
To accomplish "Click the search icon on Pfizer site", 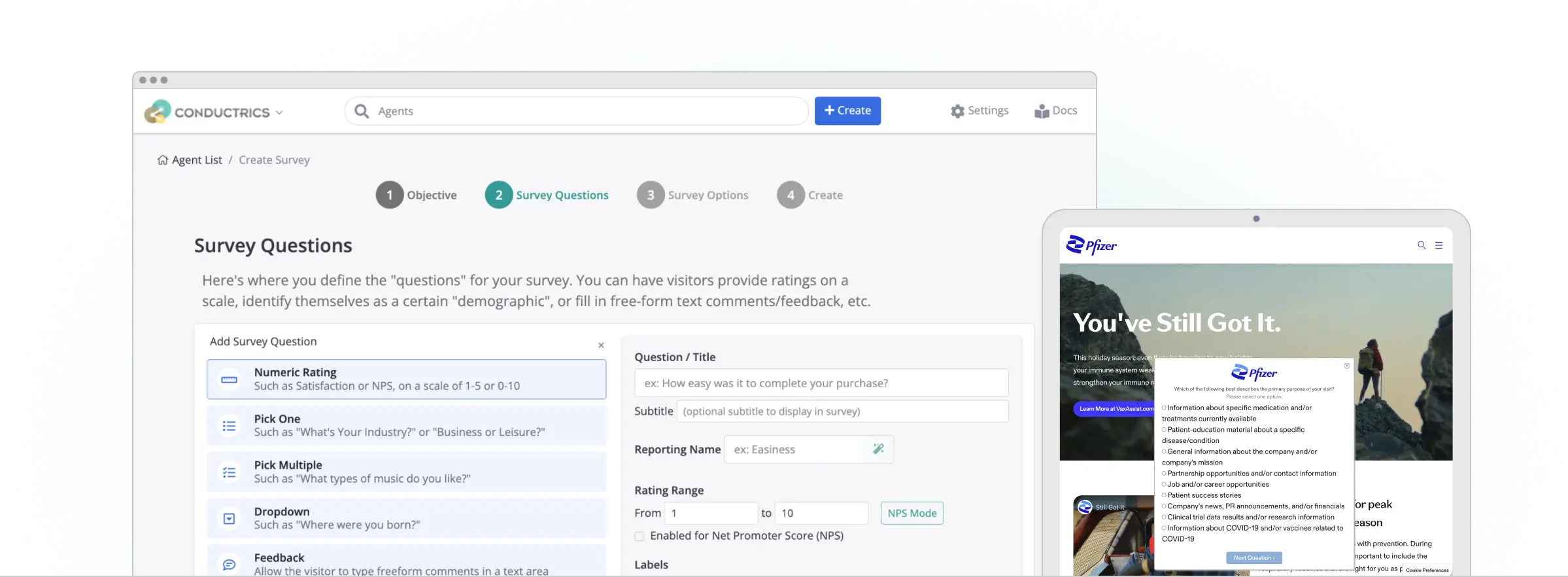I will [x=1421, y=245].
